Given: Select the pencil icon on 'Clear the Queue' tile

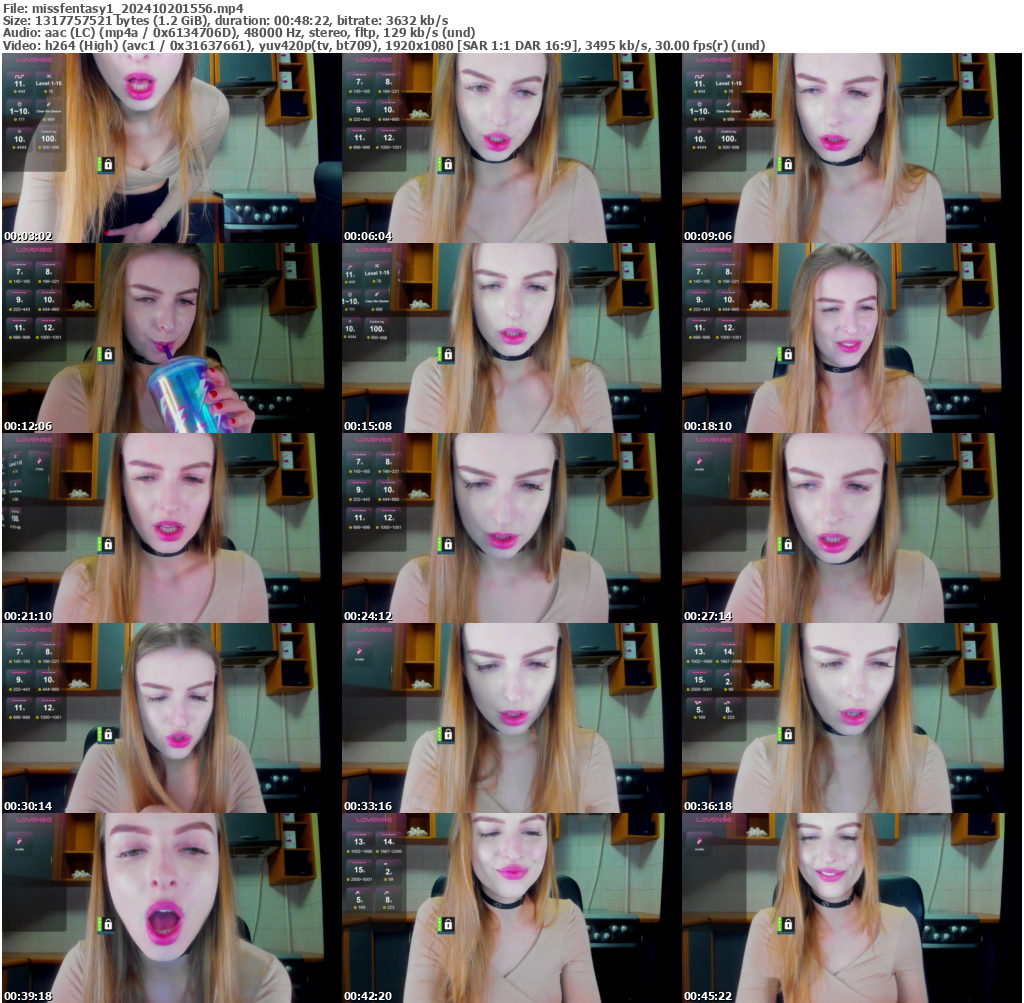Looking at the screenshot, I should 48,103.
